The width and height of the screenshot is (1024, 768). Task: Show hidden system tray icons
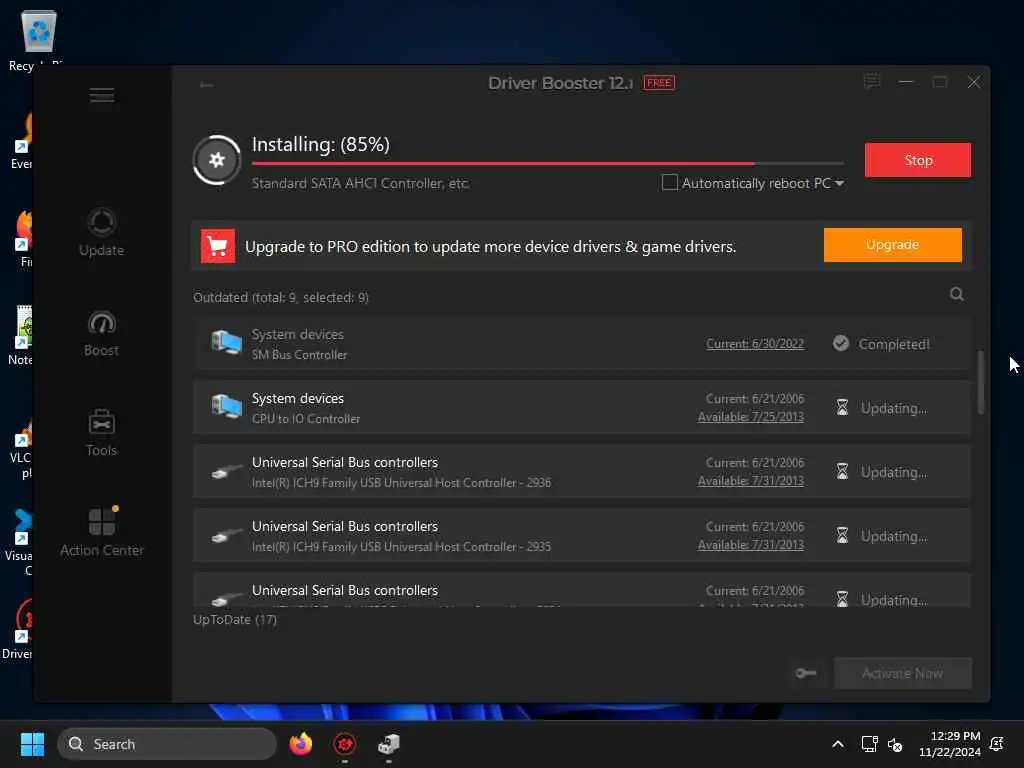838,744
